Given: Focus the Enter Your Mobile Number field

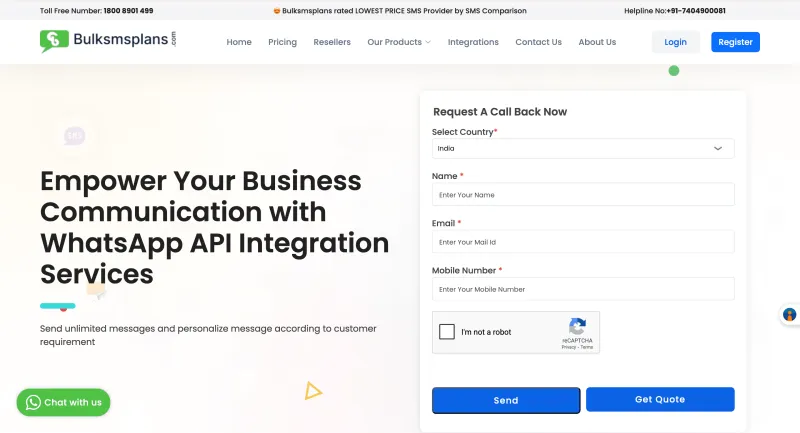Looking at the screenshot, I should [583, 289].
